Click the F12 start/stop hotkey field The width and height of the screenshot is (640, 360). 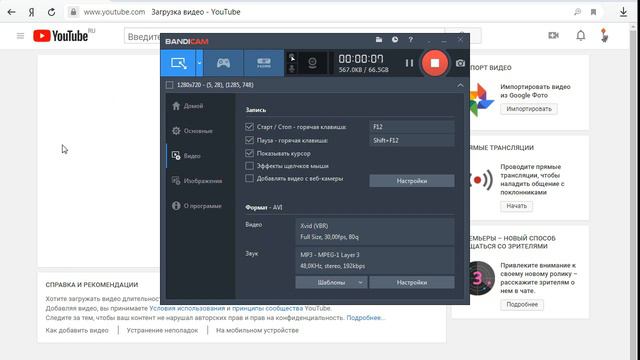[411, 127]
